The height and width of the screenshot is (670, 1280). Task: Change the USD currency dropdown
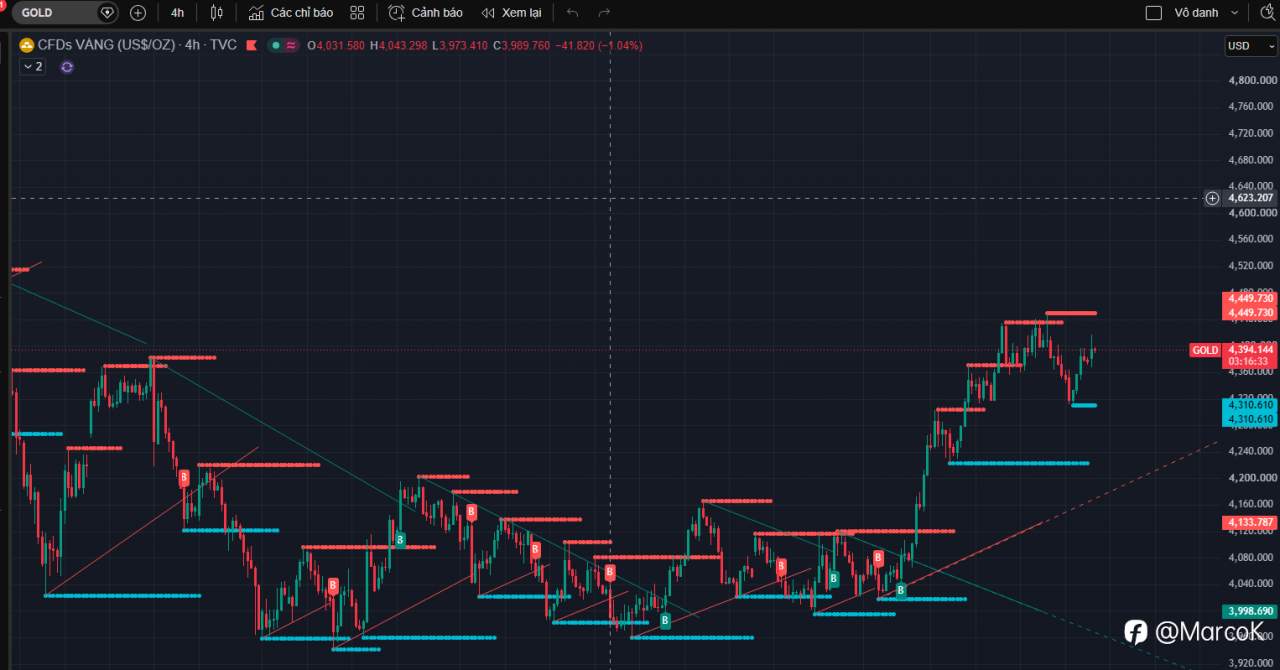pos(1251,46)
